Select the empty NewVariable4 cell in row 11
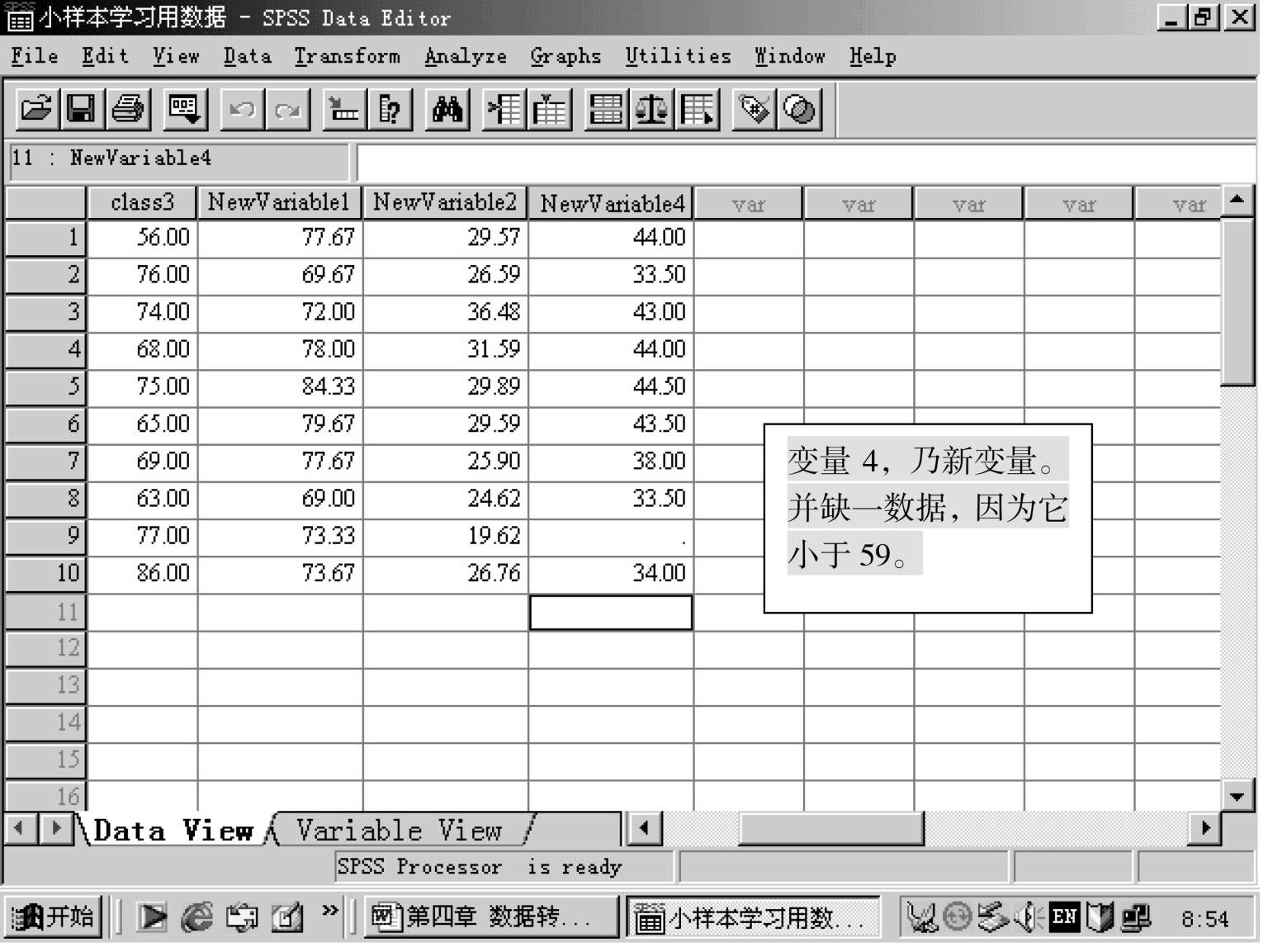Screen dimensions: 1268x952 click(x=611, y=613)
